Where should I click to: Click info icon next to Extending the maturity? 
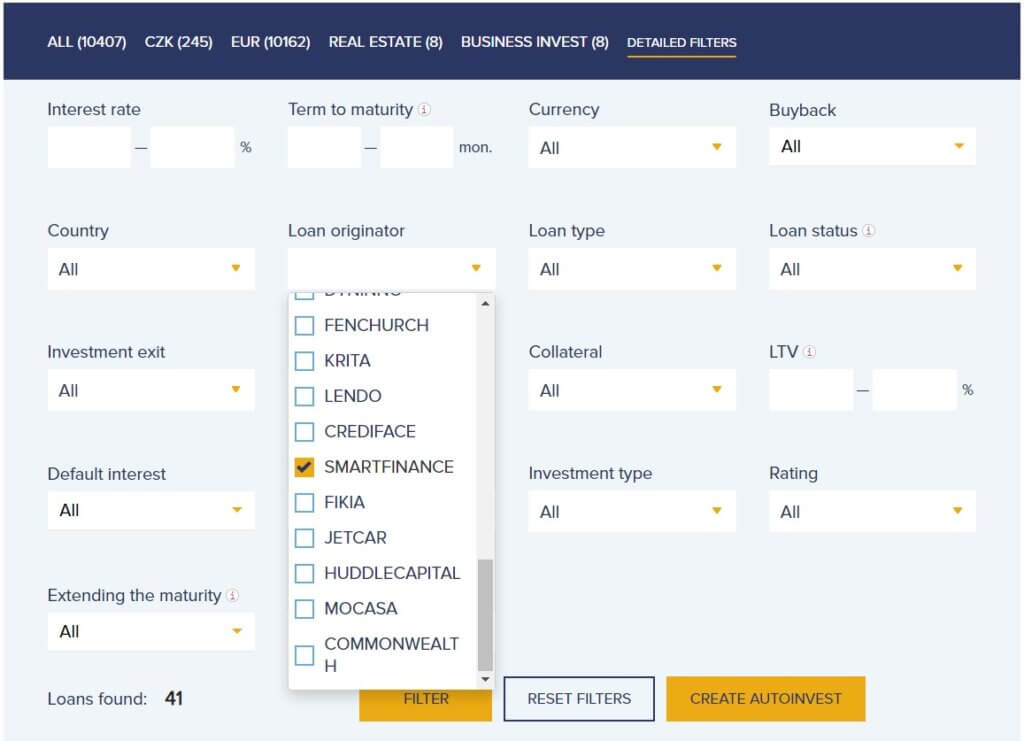tap(232, 596)
